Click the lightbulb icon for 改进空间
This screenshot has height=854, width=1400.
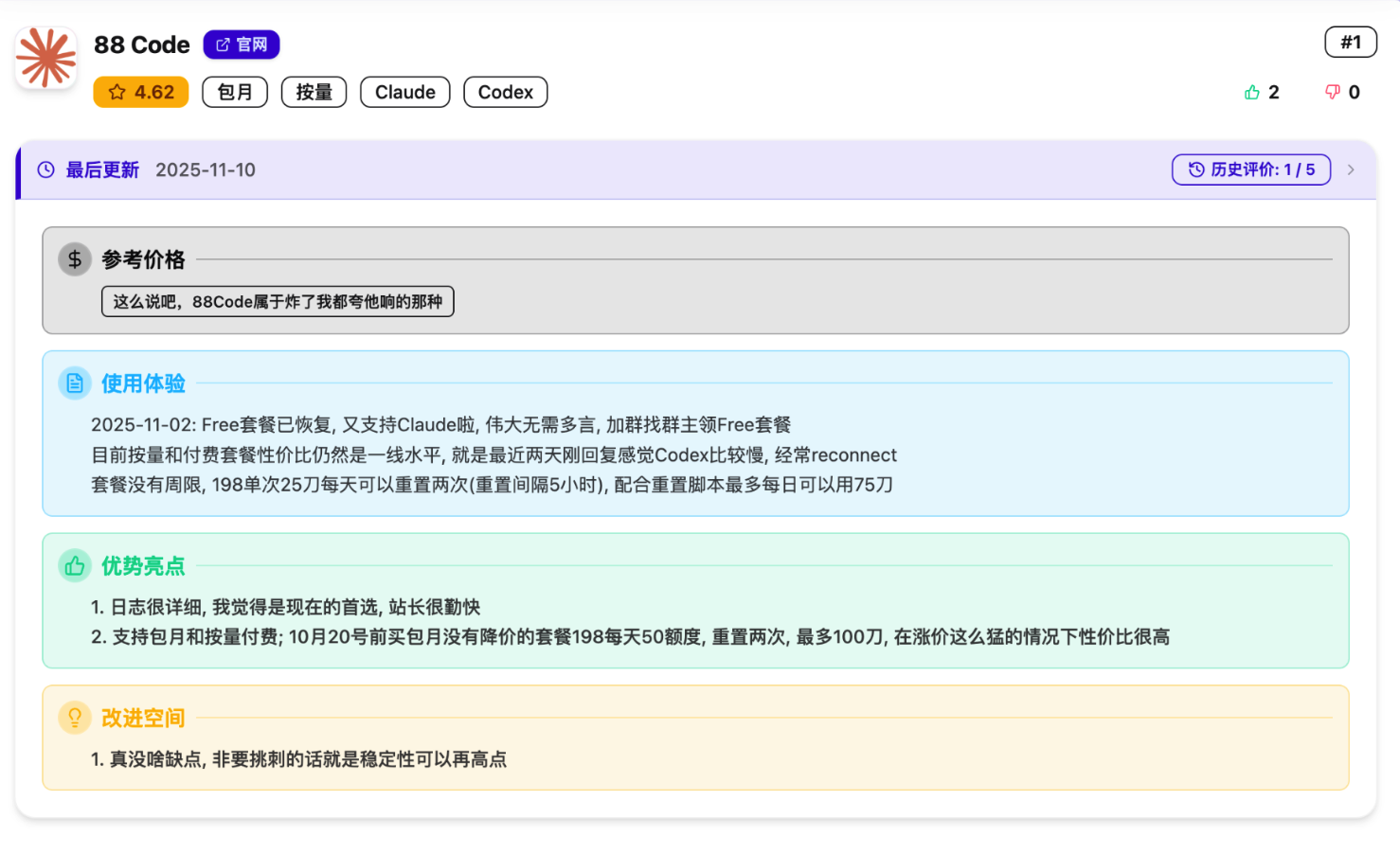[x=75, y=718]
